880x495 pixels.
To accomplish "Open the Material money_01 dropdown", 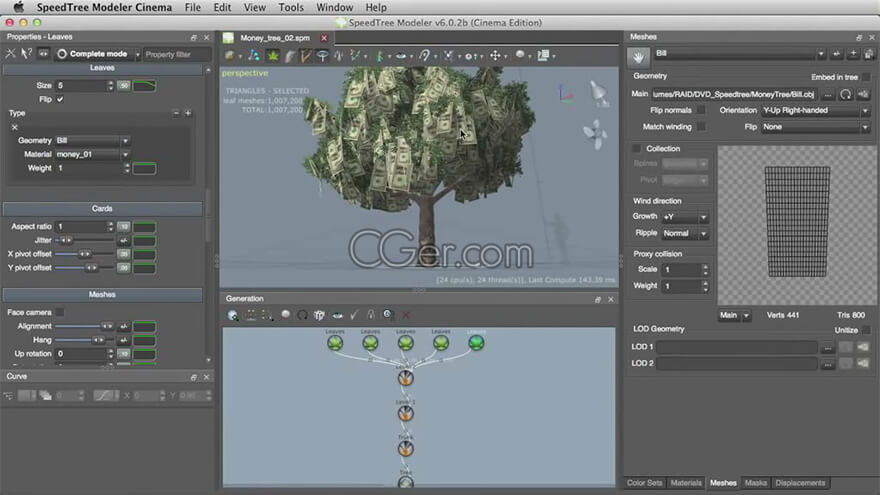I will 93,154.
